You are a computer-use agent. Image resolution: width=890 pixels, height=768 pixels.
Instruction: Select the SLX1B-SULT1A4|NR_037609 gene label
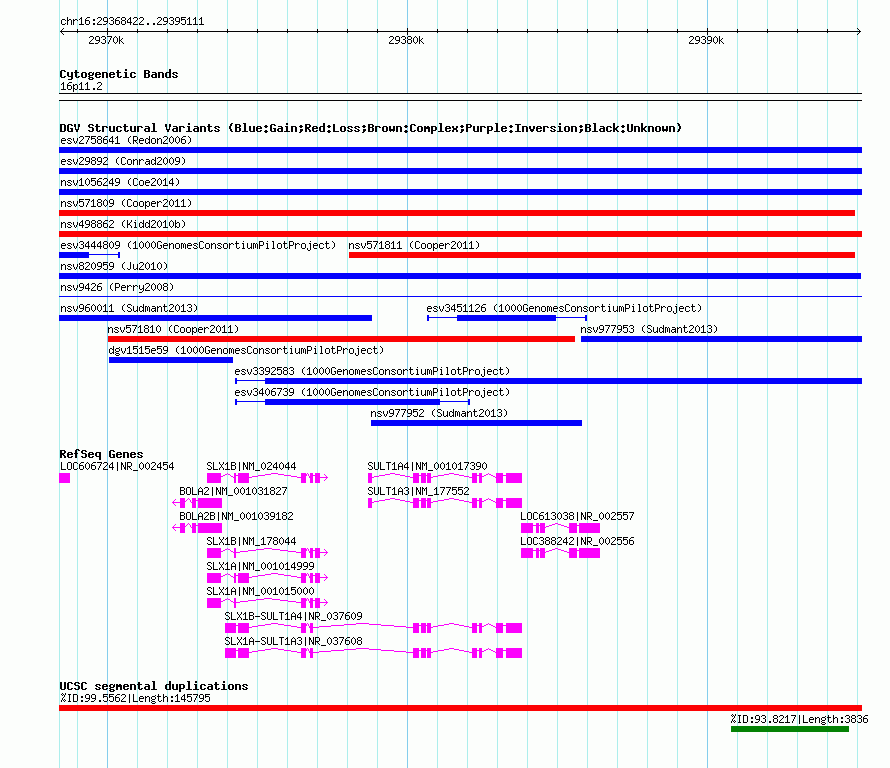[293, 616]
